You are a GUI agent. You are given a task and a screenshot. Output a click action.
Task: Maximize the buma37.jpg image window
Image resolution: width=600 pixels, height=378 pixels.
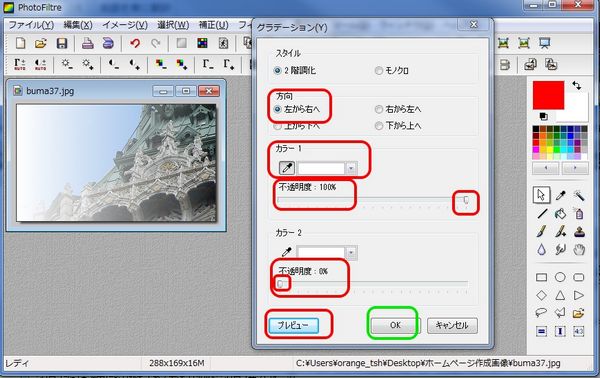(186, 91)
